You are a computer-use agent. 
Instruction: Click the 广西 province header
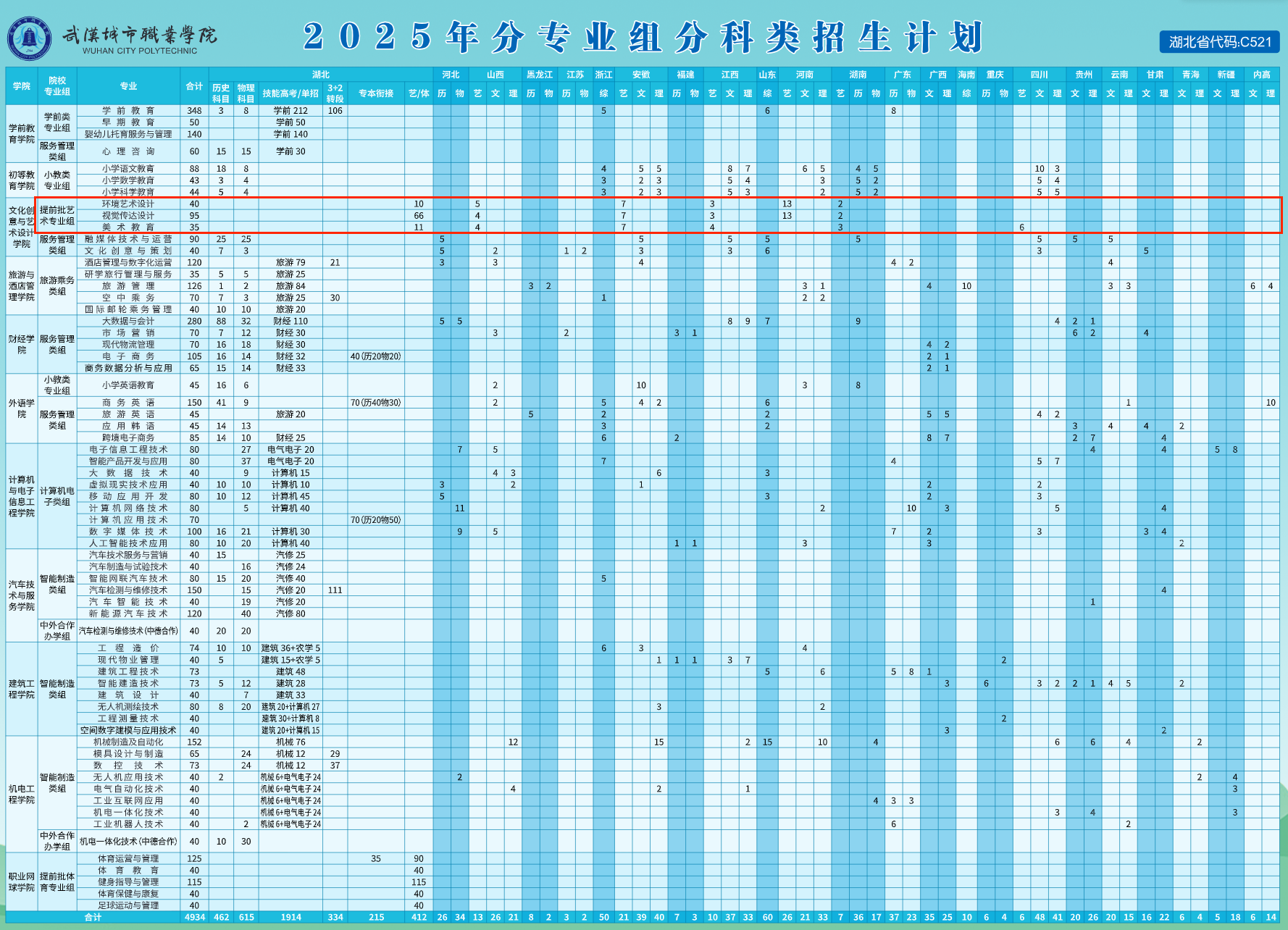click(938, 75)
